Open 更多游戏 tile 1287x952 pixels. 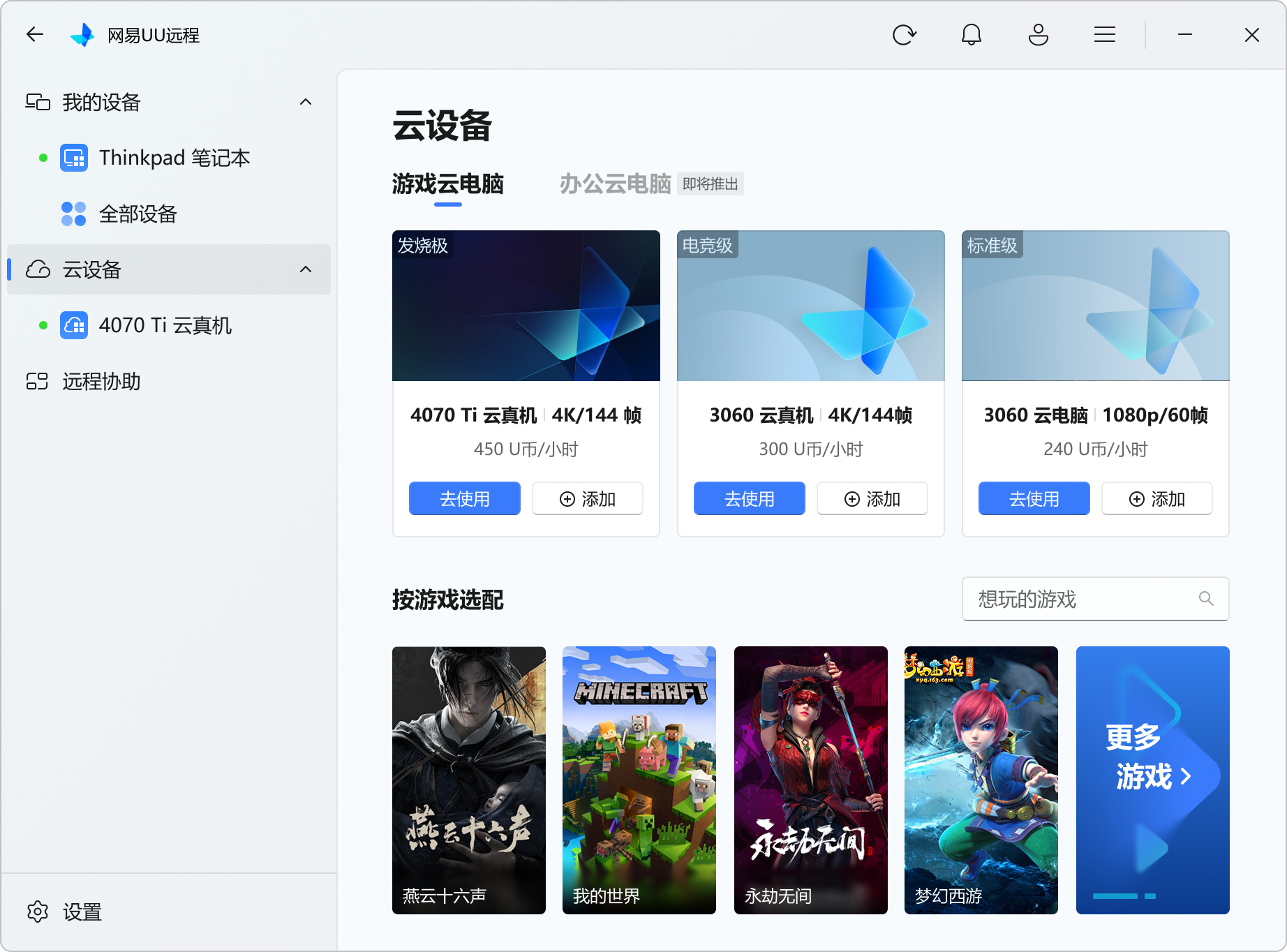point(1153,780)
